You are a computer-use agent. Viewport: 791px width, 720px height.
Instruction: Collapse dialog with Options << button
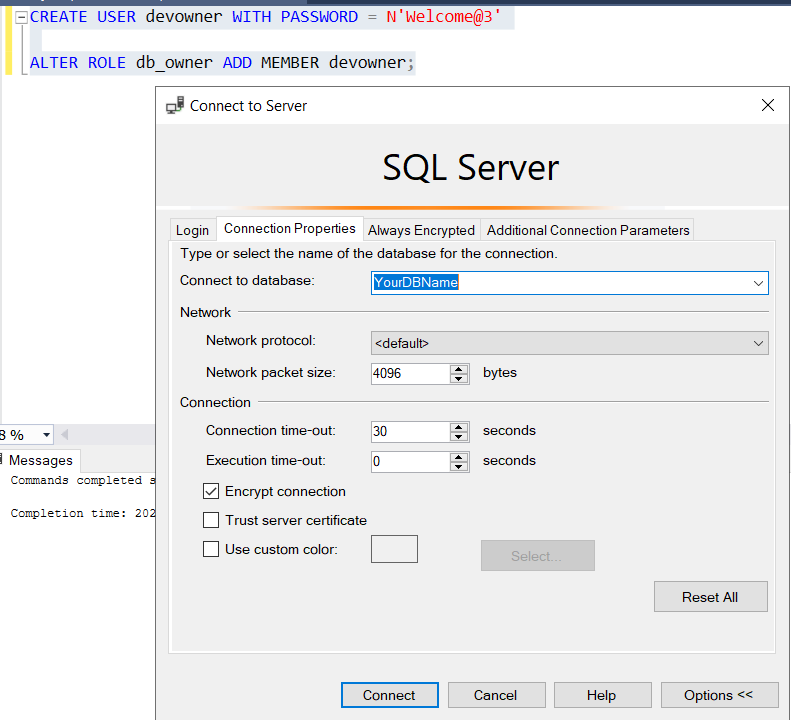pos(719,695)
